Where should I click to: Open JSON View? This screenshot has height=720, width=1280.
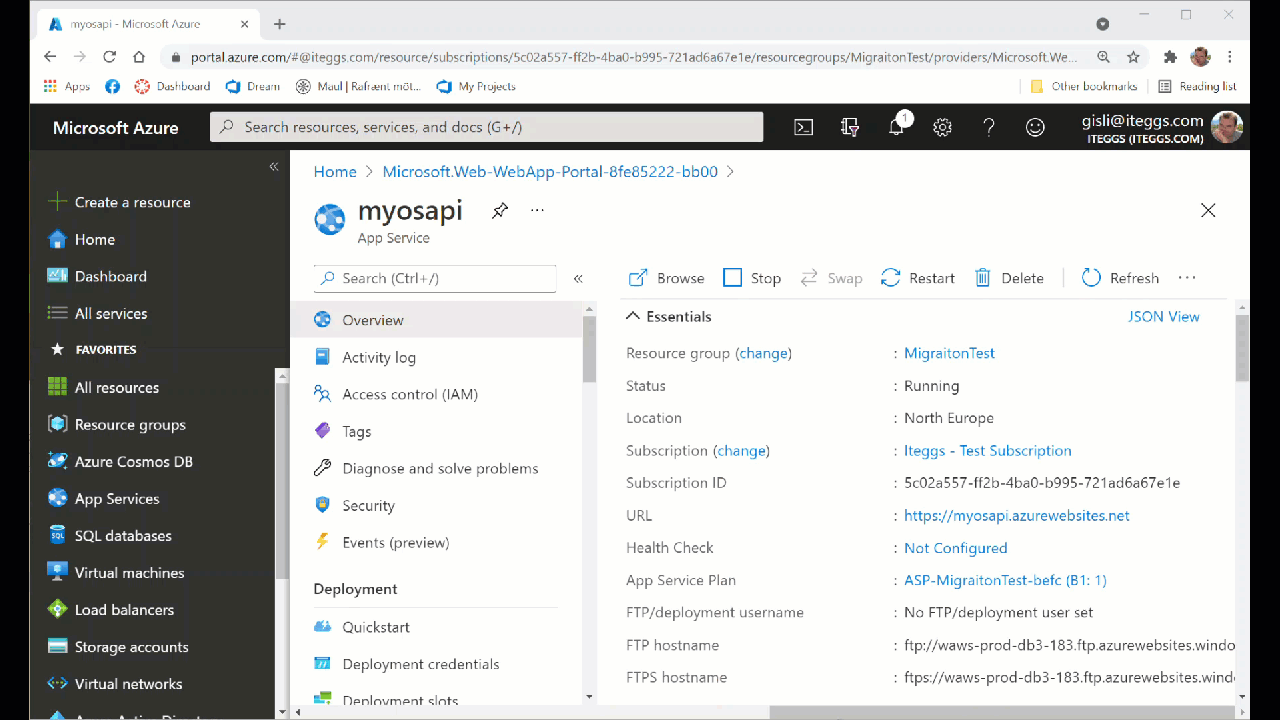(x=1164, y=316)
